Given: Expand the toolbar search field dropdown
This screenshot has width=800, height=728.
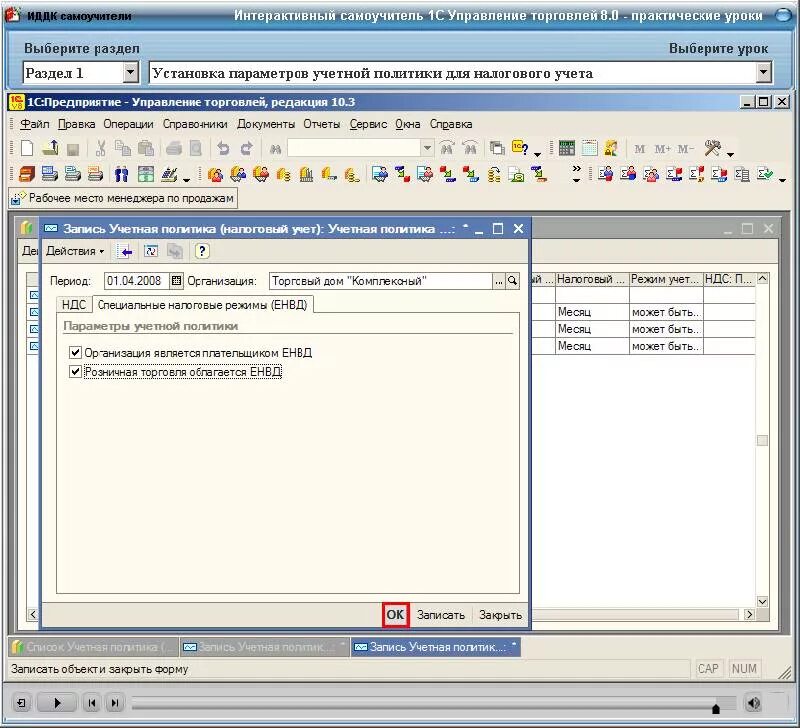Looking at the screenshot, I should (x=427, y=148).
